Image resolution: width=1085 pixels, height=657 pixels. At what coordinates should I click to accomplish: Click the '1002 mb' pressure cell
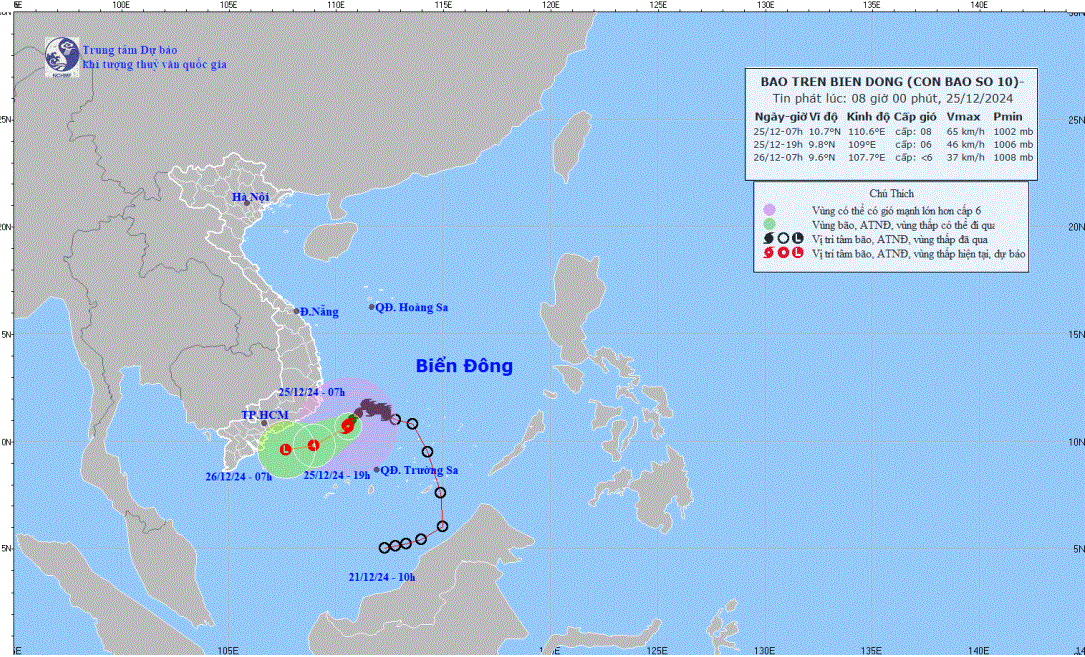[1012, 132]
